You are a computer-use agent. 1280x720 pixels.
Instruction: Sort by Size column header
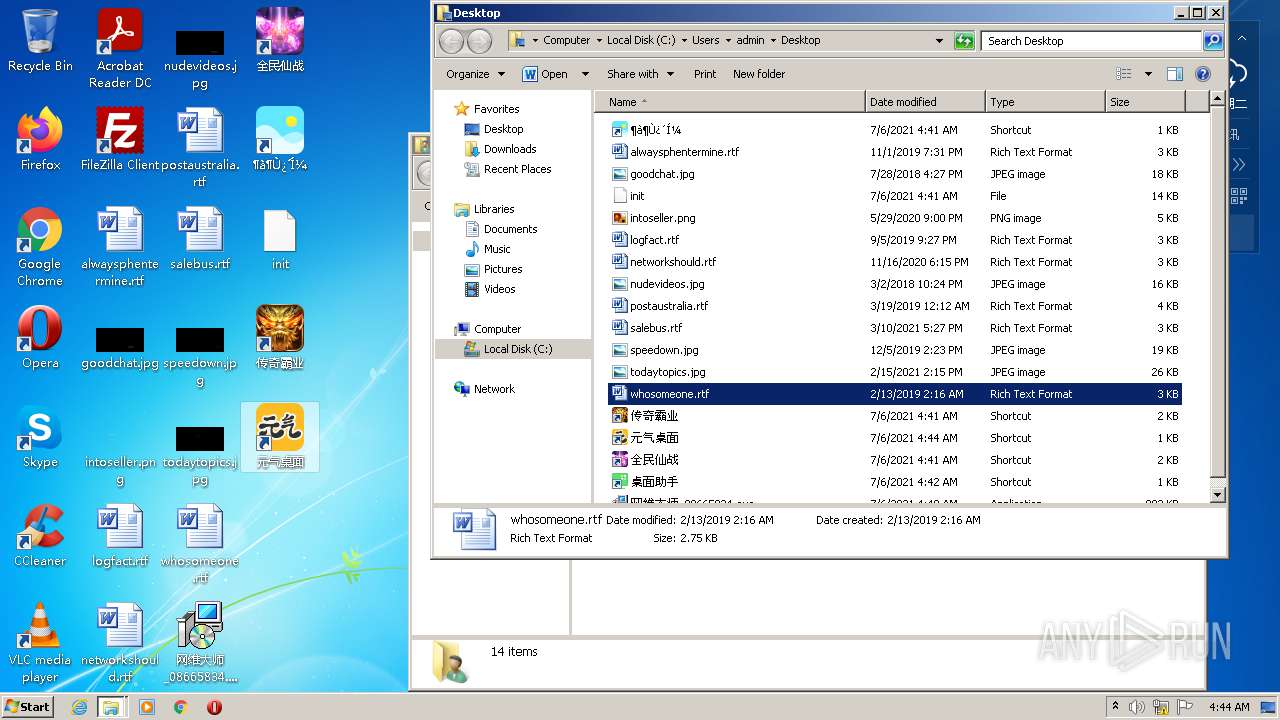pyautogui.click(x=1145, y=102)
